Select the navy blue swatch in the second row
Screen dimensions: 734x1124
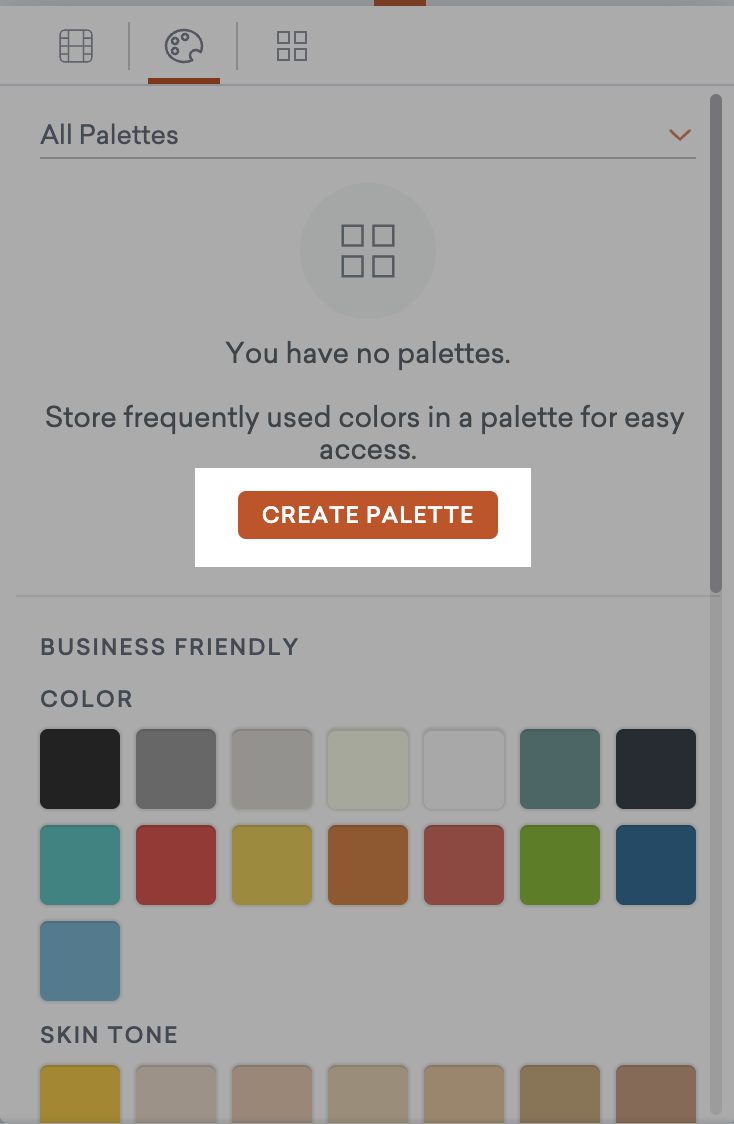point(655,864)
